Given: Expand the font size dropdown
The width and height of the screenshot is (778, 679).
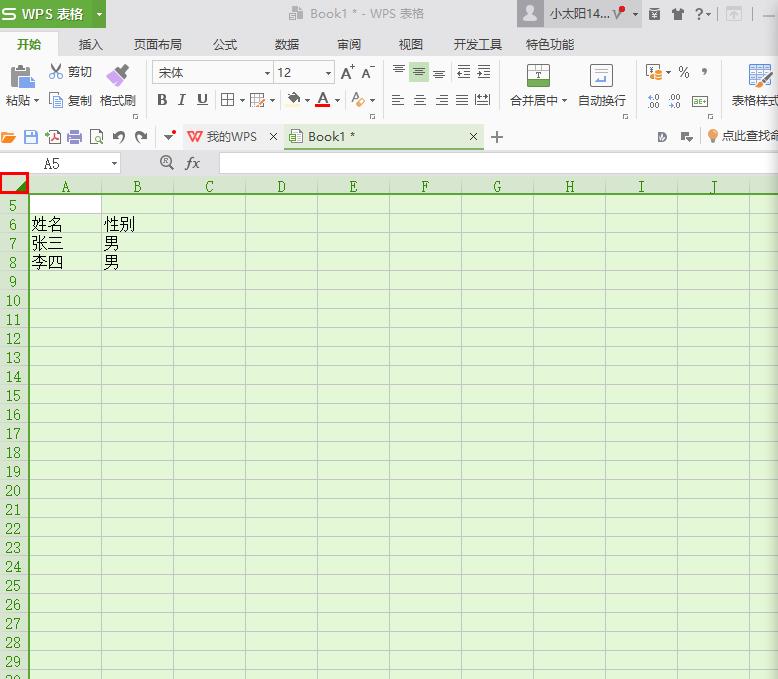Looking at the screenshot, I should [328, 73].
